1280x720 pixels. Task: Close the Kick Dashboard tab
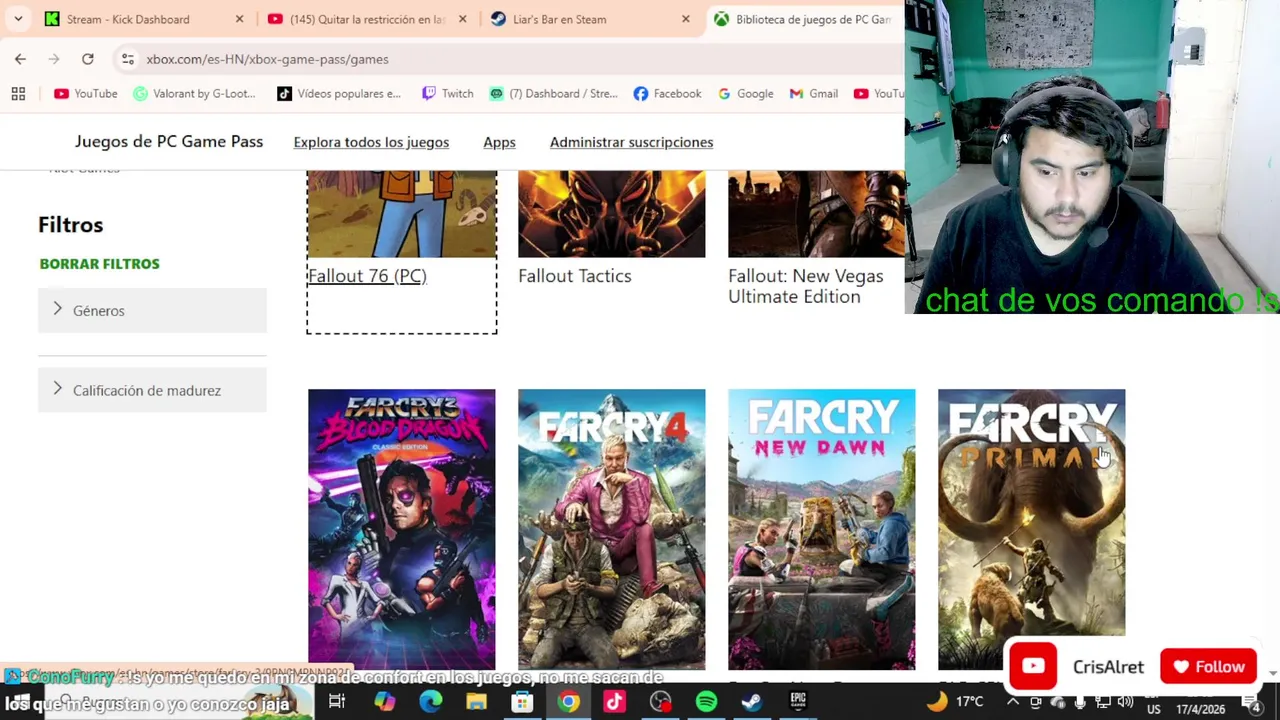tap(239, 19)
